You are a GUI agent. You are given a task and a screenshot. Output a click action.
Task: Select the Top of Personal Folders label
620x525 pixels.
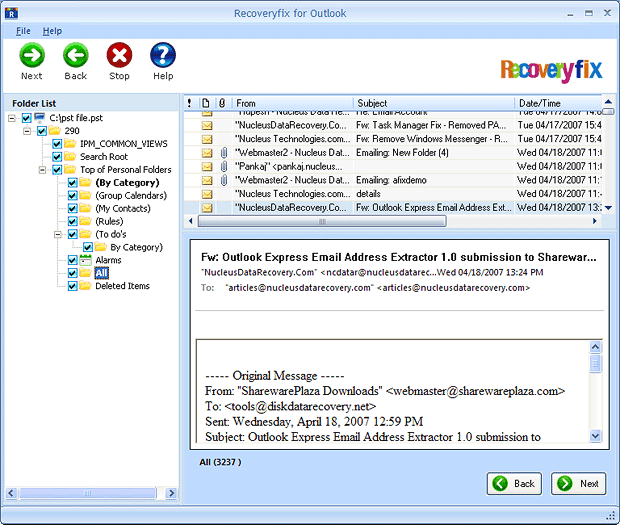(x=126, y=170)
